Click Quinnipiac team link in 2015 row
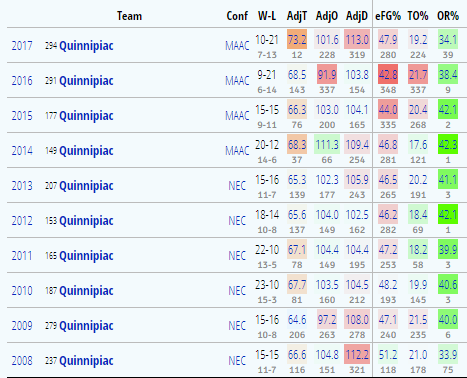Image resolution: width=467 pixels, height=378 pixels. [86, 116]
